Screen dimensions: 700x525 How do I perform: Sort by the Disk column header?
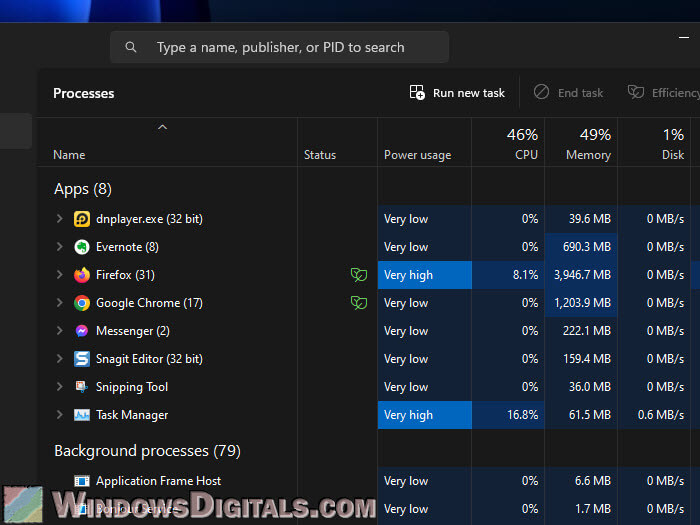click(x=654, y=142)
